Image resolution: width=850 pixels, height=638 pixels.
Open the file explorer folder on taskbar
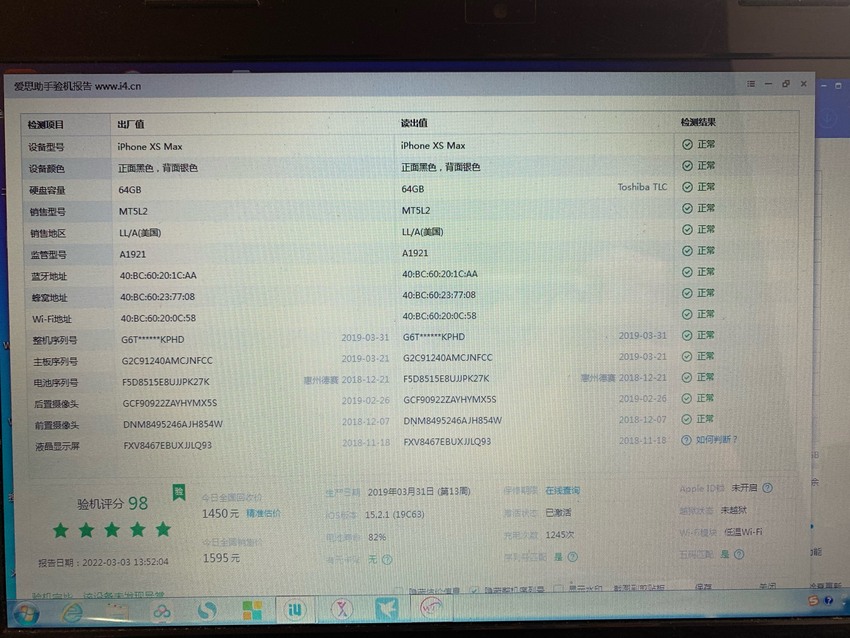117,611
